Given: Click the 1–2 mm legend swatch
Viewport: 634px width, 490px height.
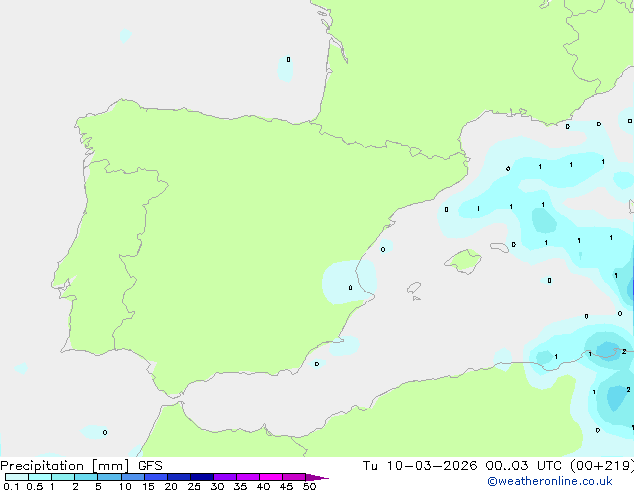Looking at the screenshot, I should click(x=63, y=477).
